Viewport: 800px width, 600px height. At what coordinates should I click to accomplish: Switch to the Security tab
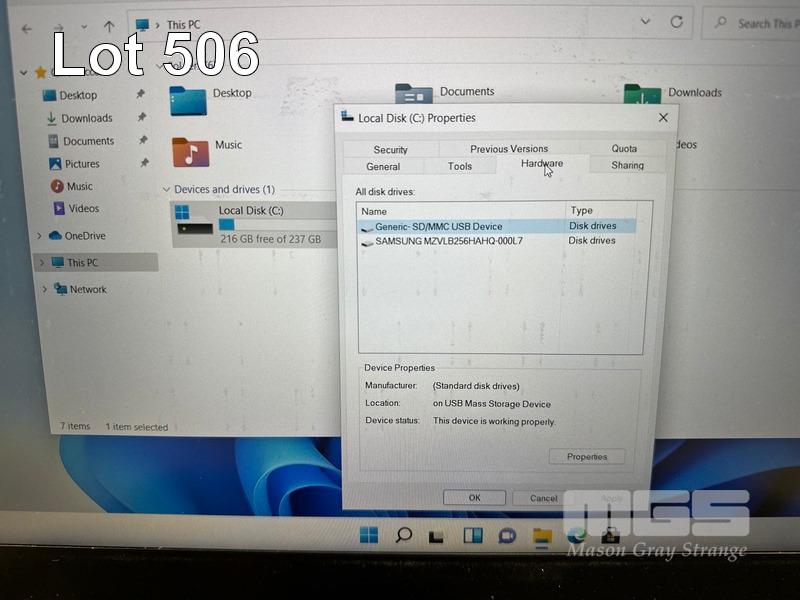390,149
